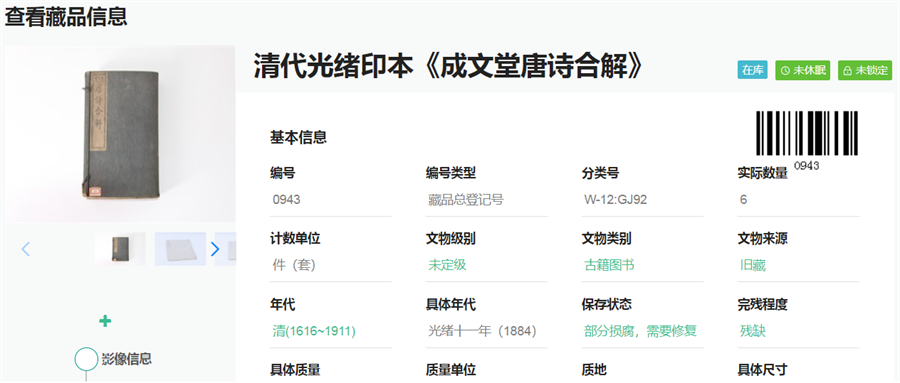This screenshot has height=383, width=900.
Task: Select the book cover thumbnail
Action: coord(121,249)
